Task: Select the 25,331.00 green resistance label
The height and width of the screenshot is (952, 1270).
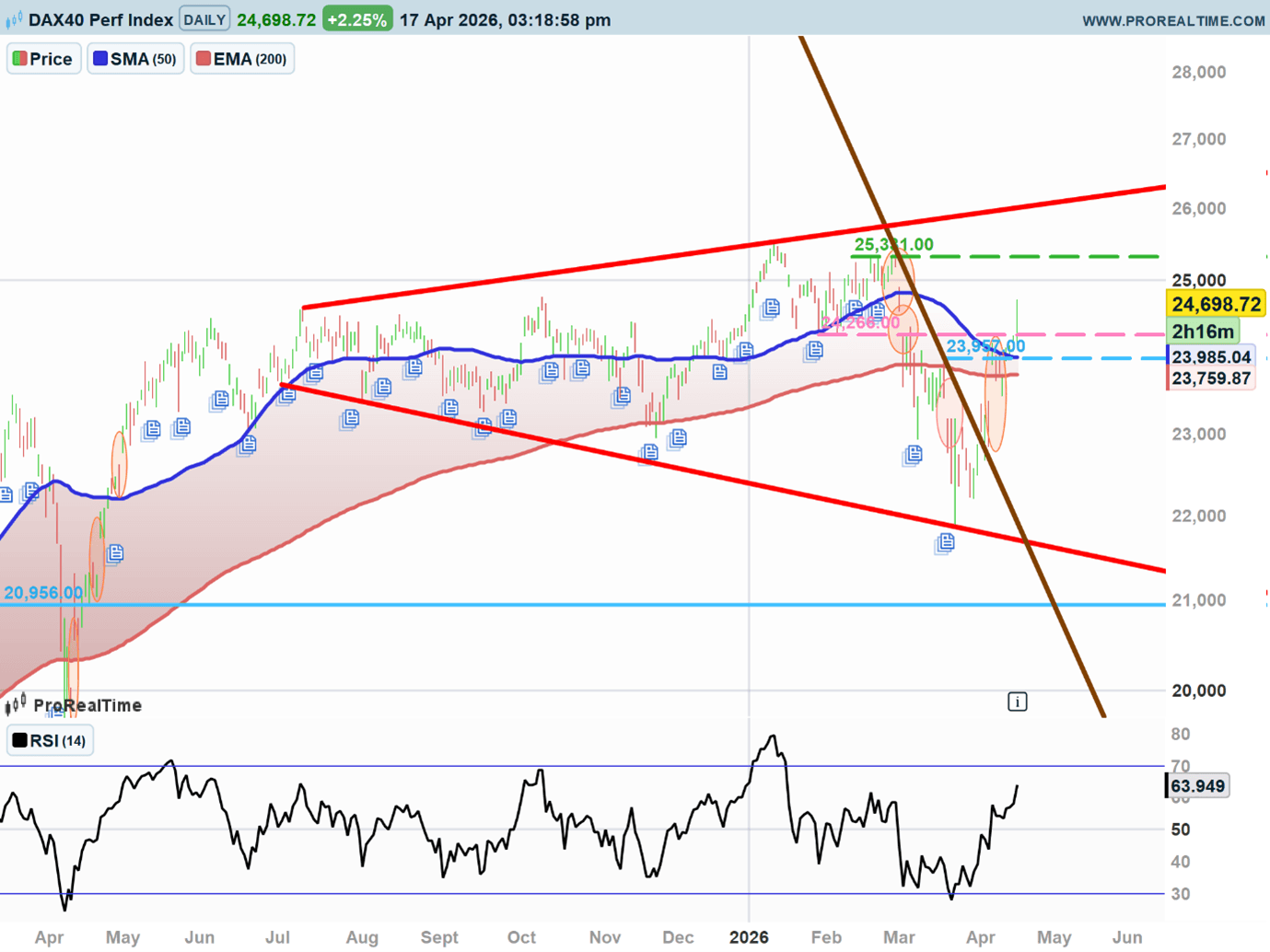Action: point(892,245)
